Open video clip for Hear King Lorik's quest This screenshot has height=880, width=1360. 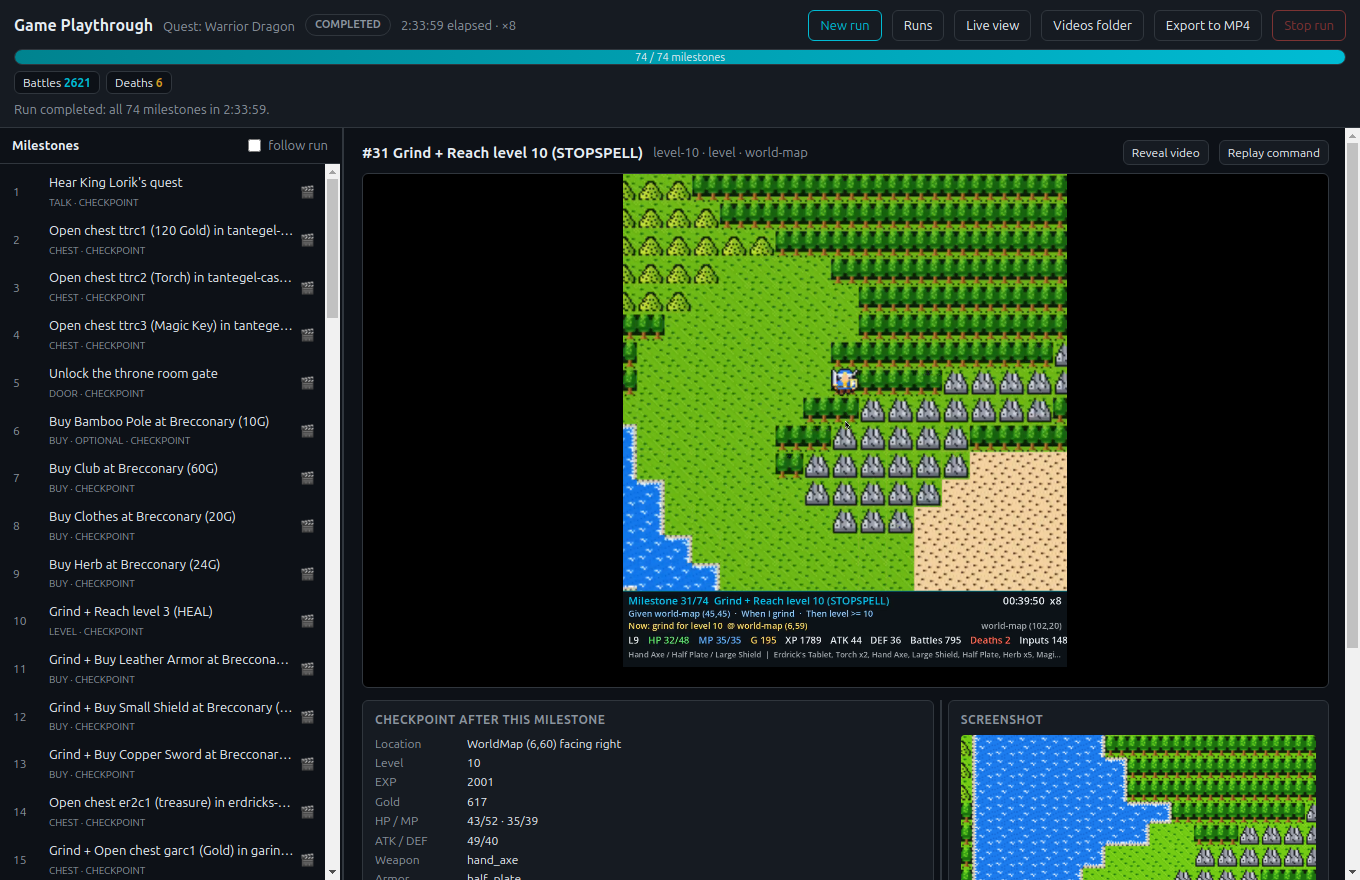(307, 192)
